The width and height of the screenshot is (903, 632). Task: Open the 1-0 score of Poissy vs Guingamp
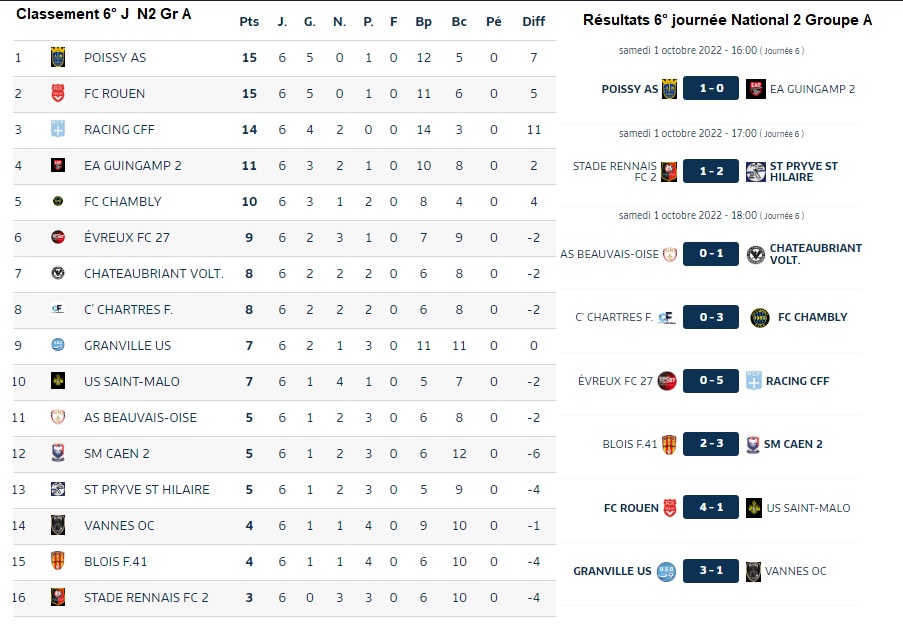711,88
